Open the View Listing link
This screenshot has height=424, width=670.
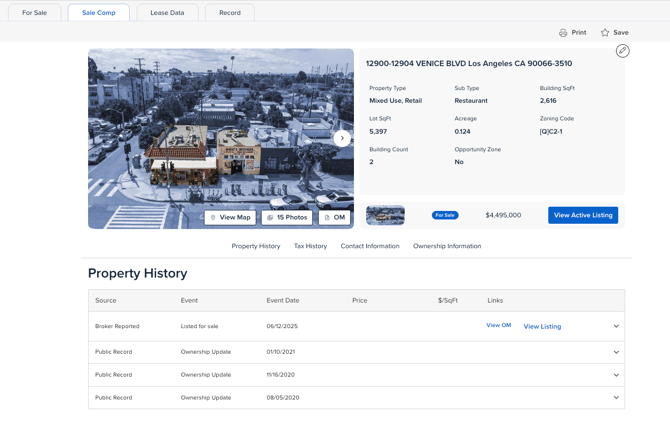click(x=542, y=326)
